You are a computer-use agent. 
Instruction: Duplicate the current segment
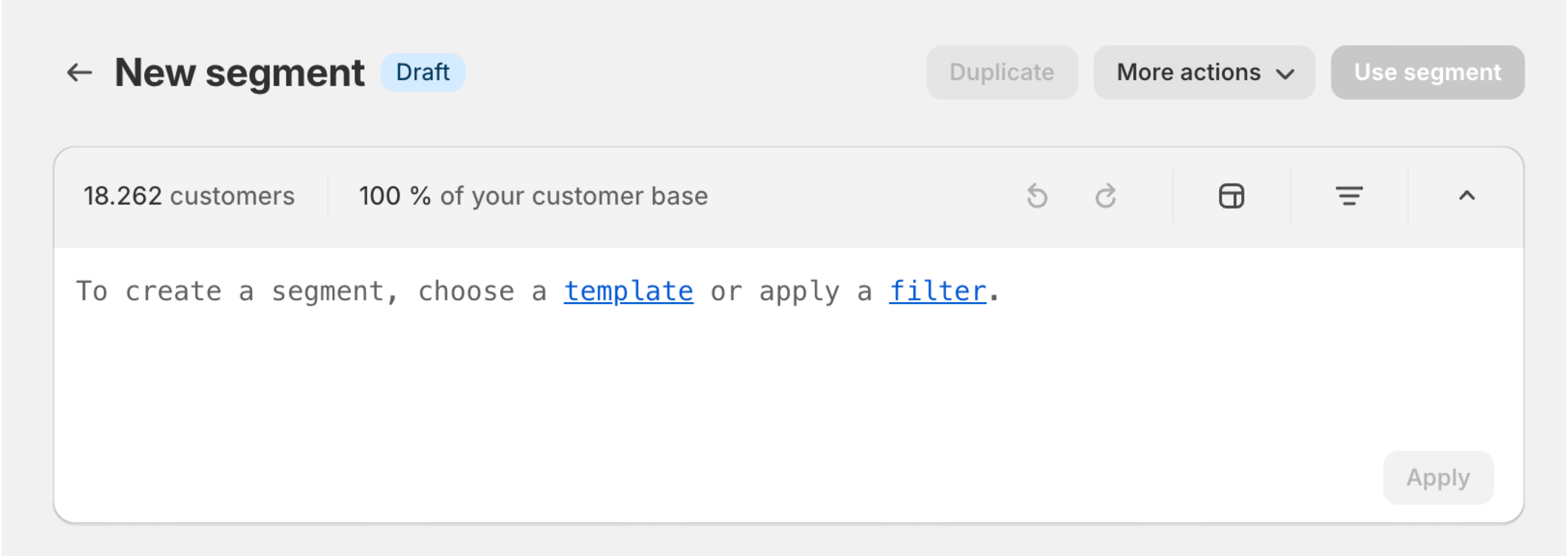pos(1000,72)
